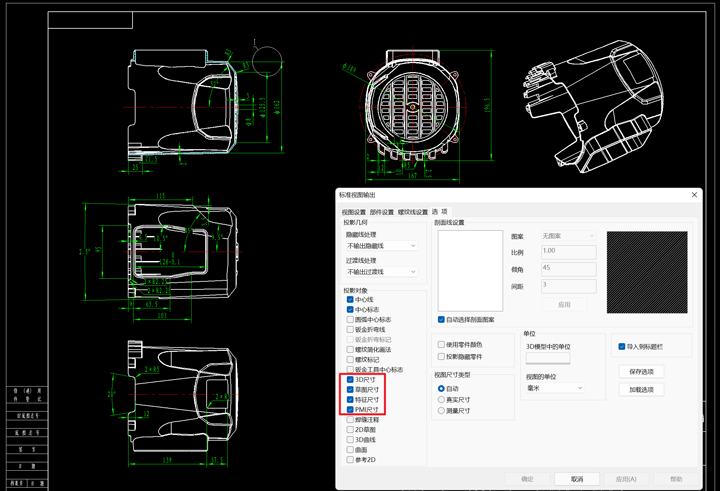Click the 取消 button
The width and height of the screenshot is (720, 491).
tap(577, 479)
